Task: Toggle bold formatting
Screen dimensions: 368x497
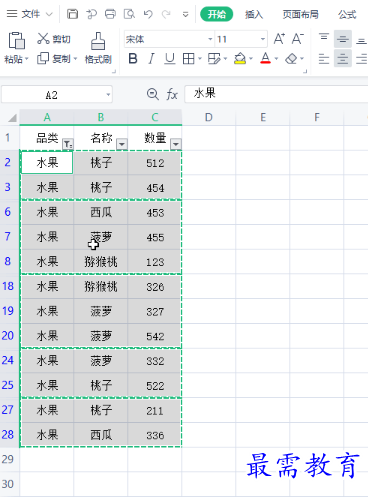Action: (x=133, y=59)
